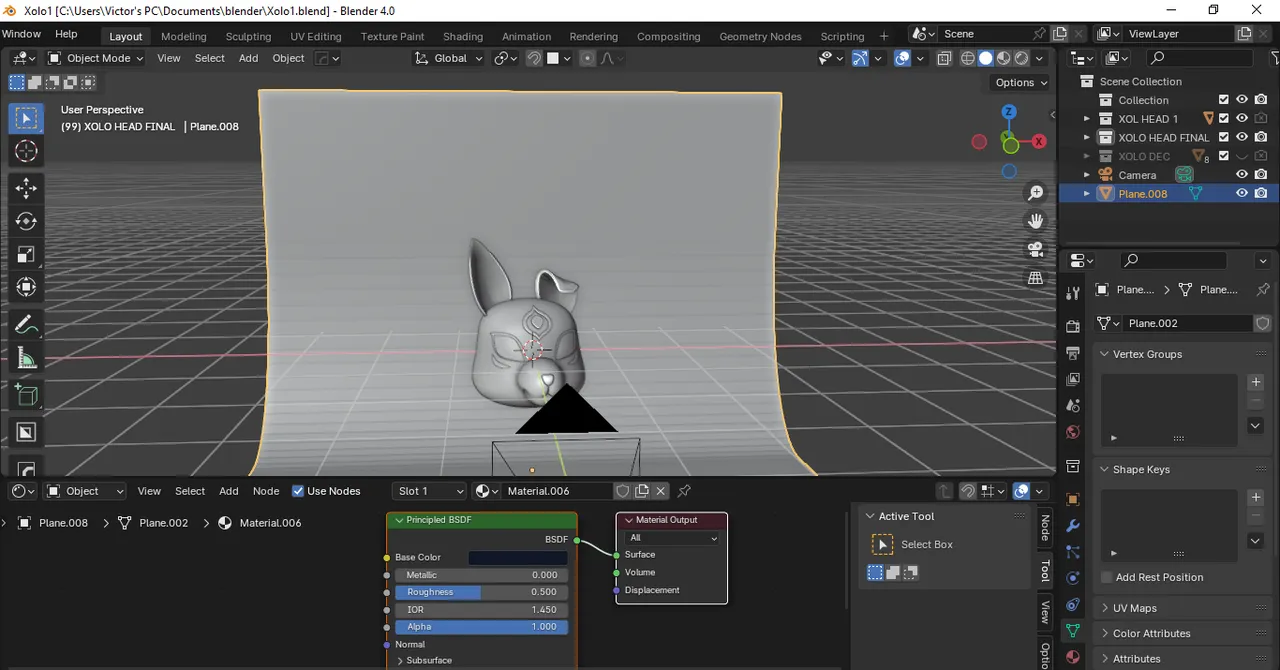Open the View Layer properties tab
1280x670 pixels.
coord(1073,379)
